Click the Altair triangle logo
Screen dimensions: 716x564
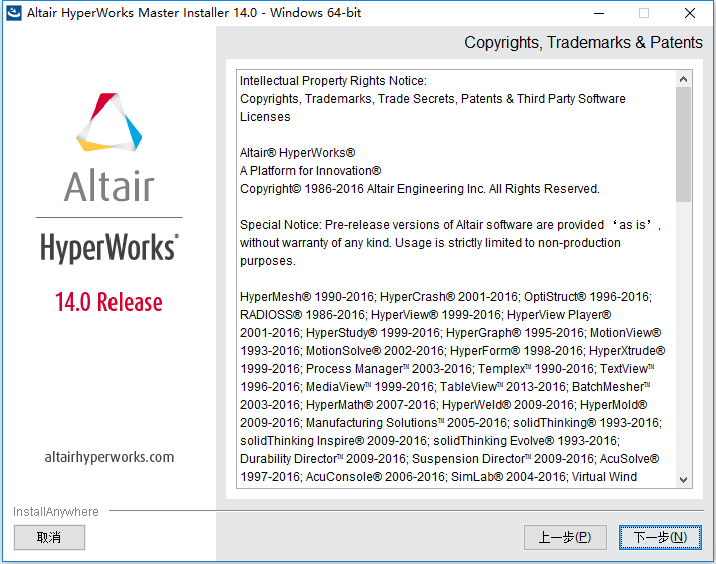[x=109, y=122]
